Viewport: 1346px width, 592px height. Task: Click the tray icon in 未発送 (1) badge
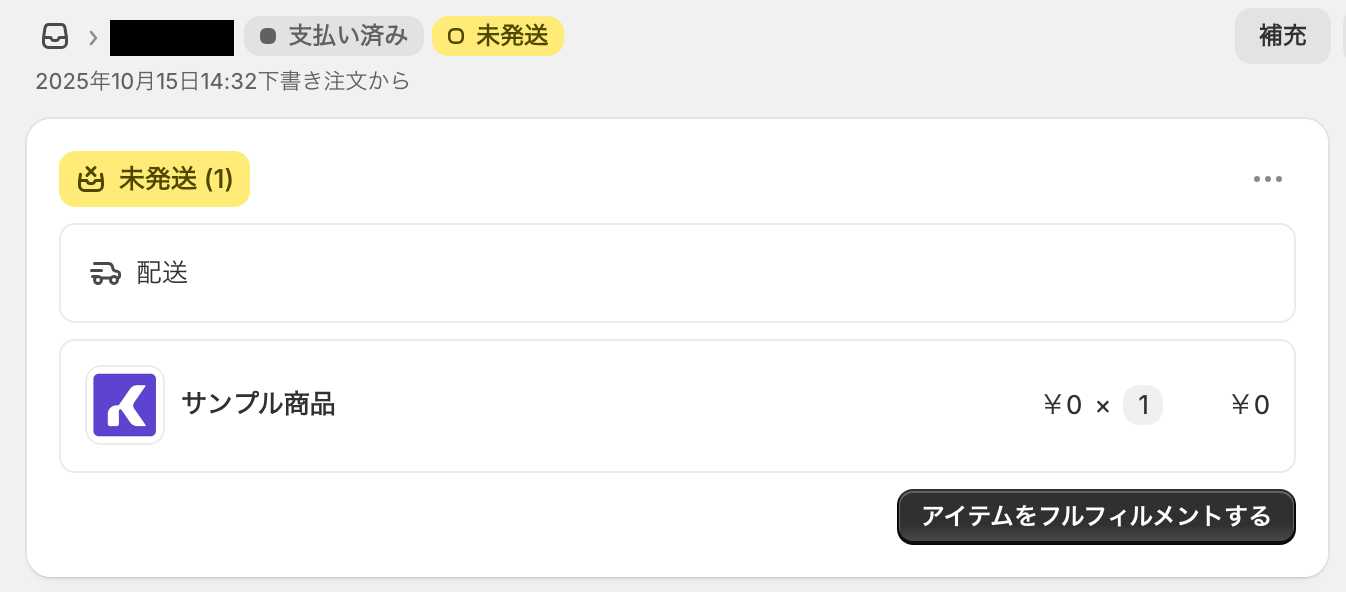(92, 179)
